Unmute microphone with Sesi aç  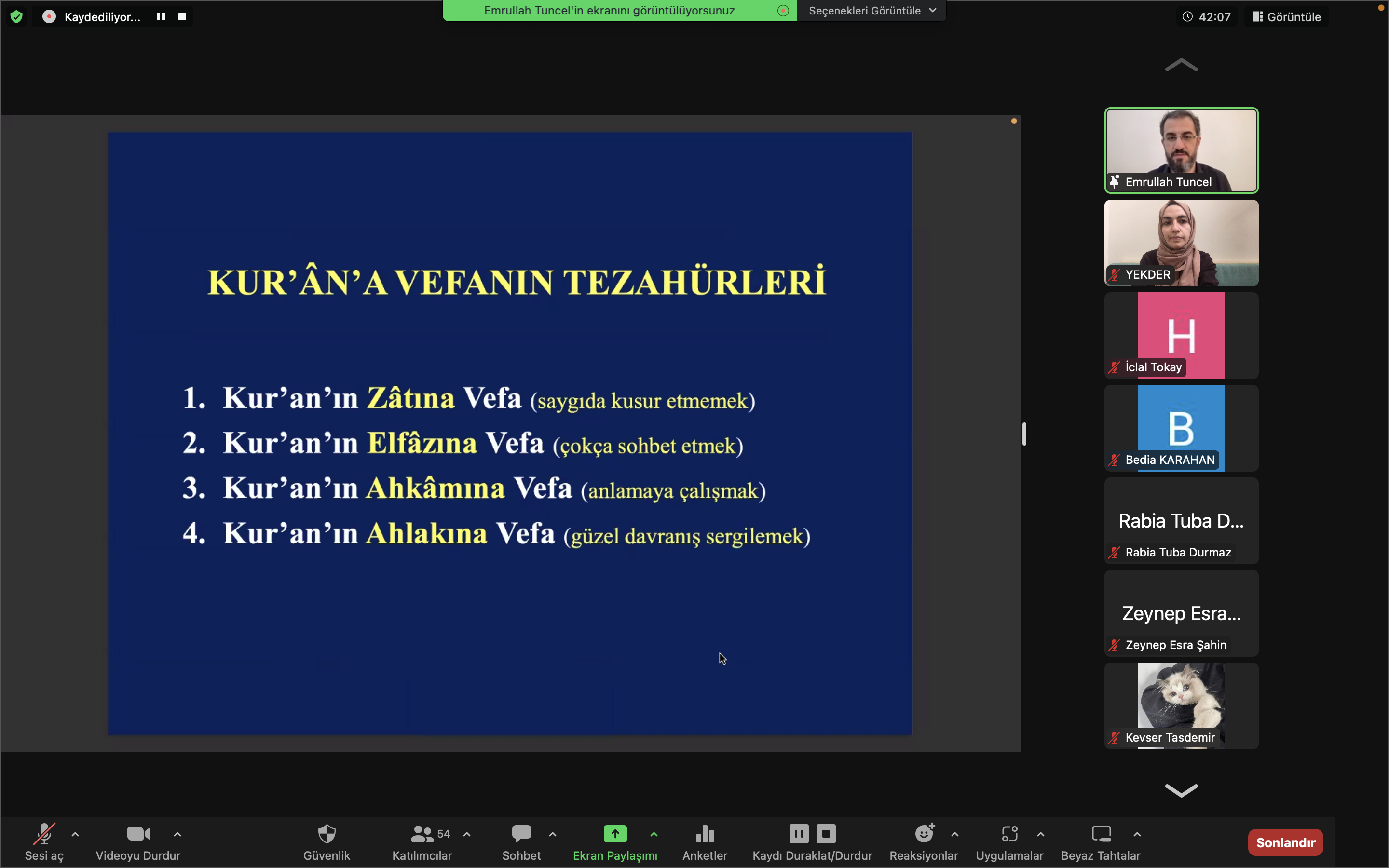44,841
